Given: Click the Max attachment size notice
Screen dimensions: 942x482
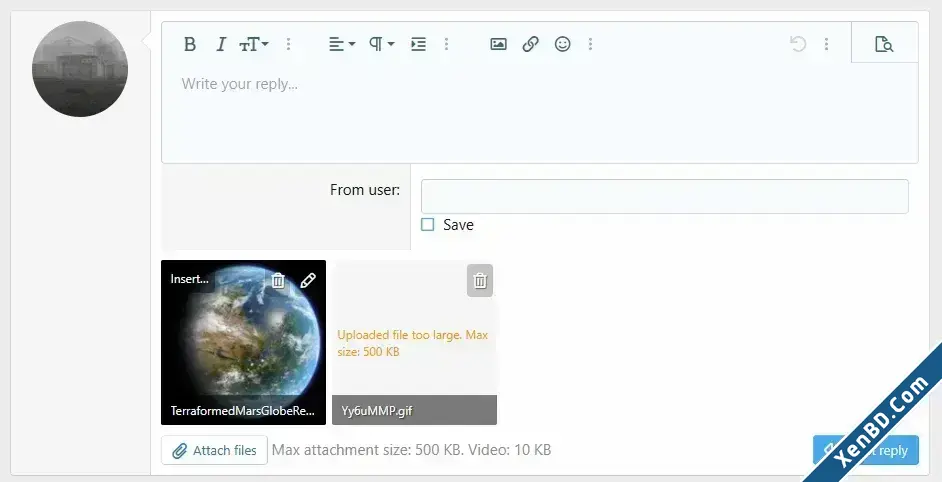Looking at the screenshot, I should point(412,450).
